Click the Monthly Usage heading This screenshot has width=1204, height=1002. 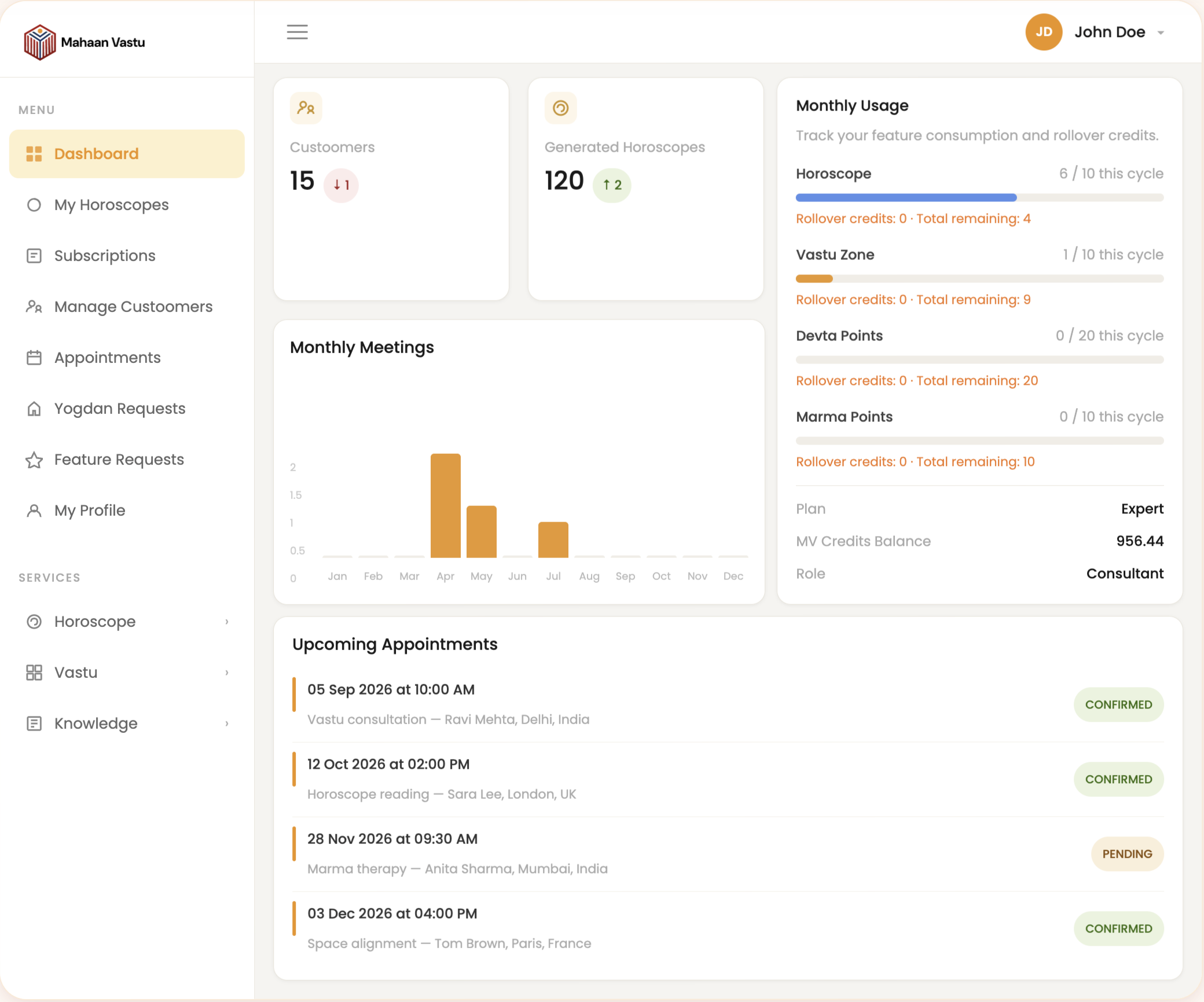(852, 105)
